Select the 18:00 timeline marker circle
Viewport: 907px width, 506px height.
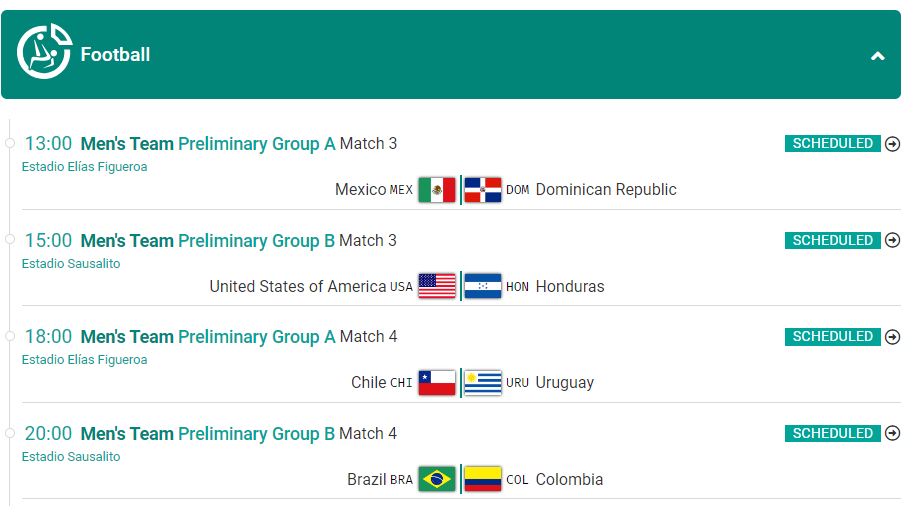(10, 336)
